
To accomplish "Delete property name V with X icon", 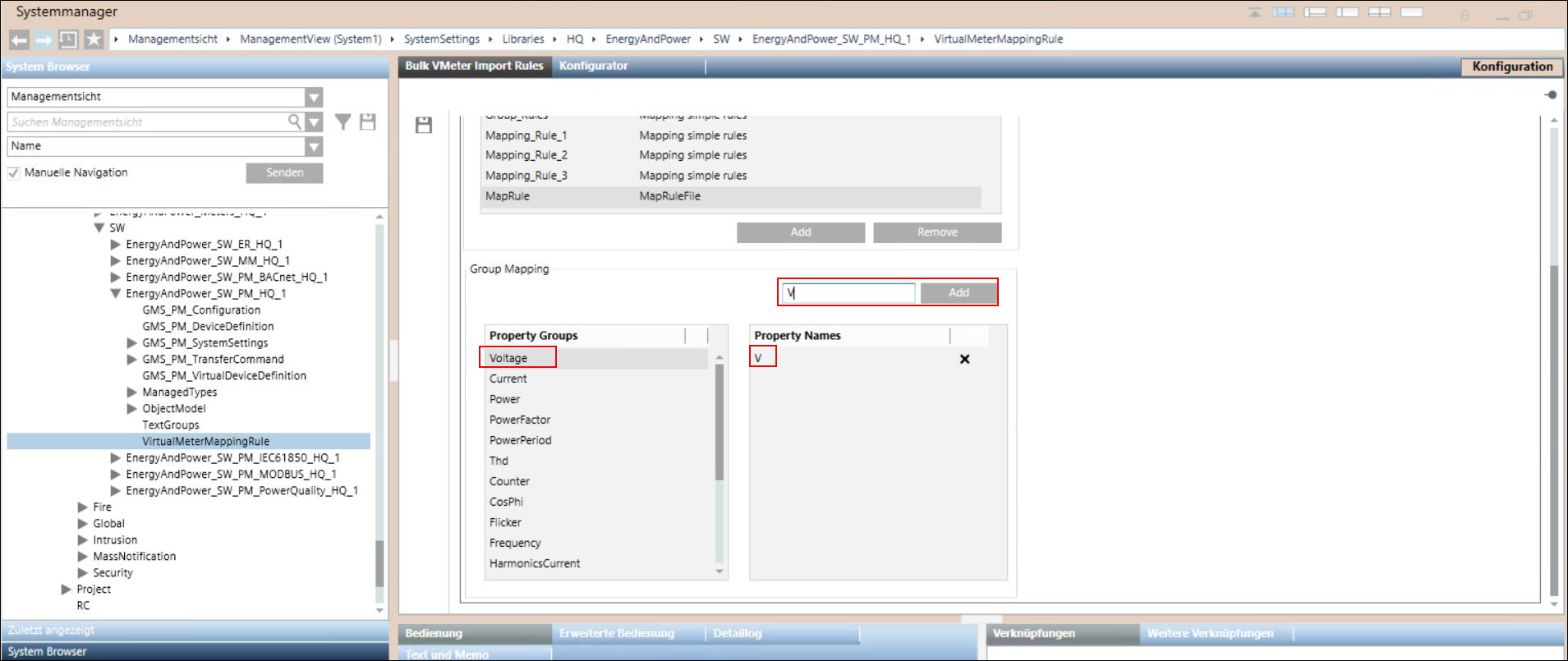I will pyautogui.click(x=964, y=359).
